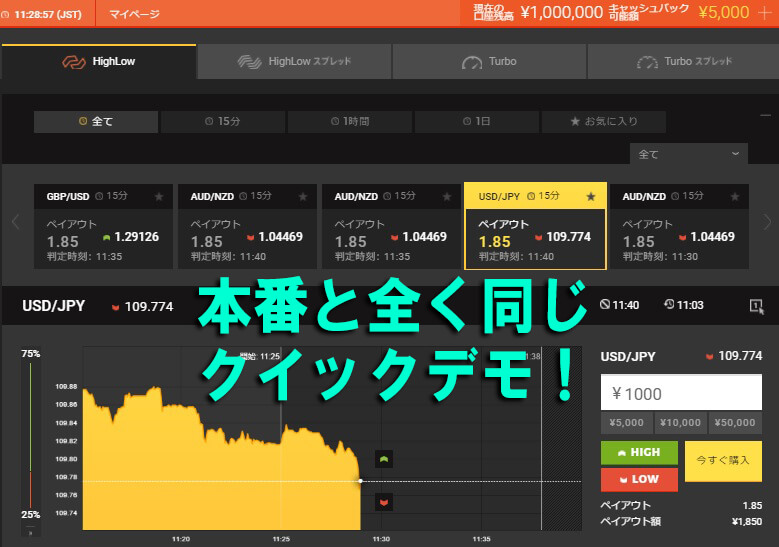Set amount with the ¥50,000 button
779x547 pixels.
tap(735, 423)
